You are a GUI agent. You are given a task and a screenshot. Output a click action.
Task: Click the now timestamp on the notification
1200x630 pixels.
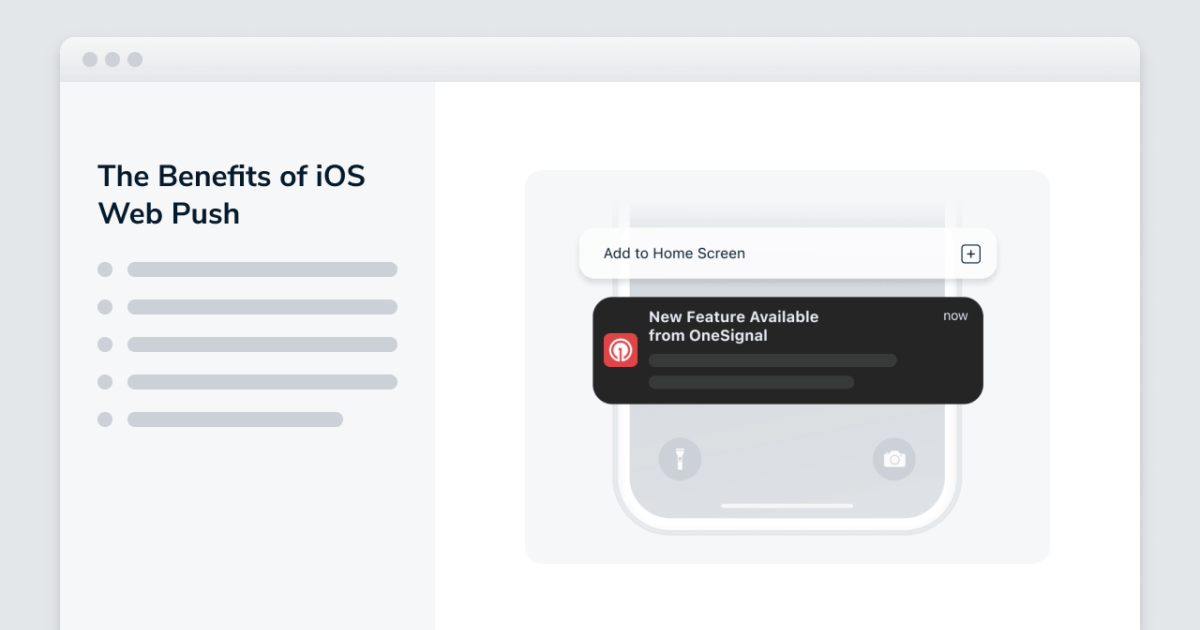point(955,315)
